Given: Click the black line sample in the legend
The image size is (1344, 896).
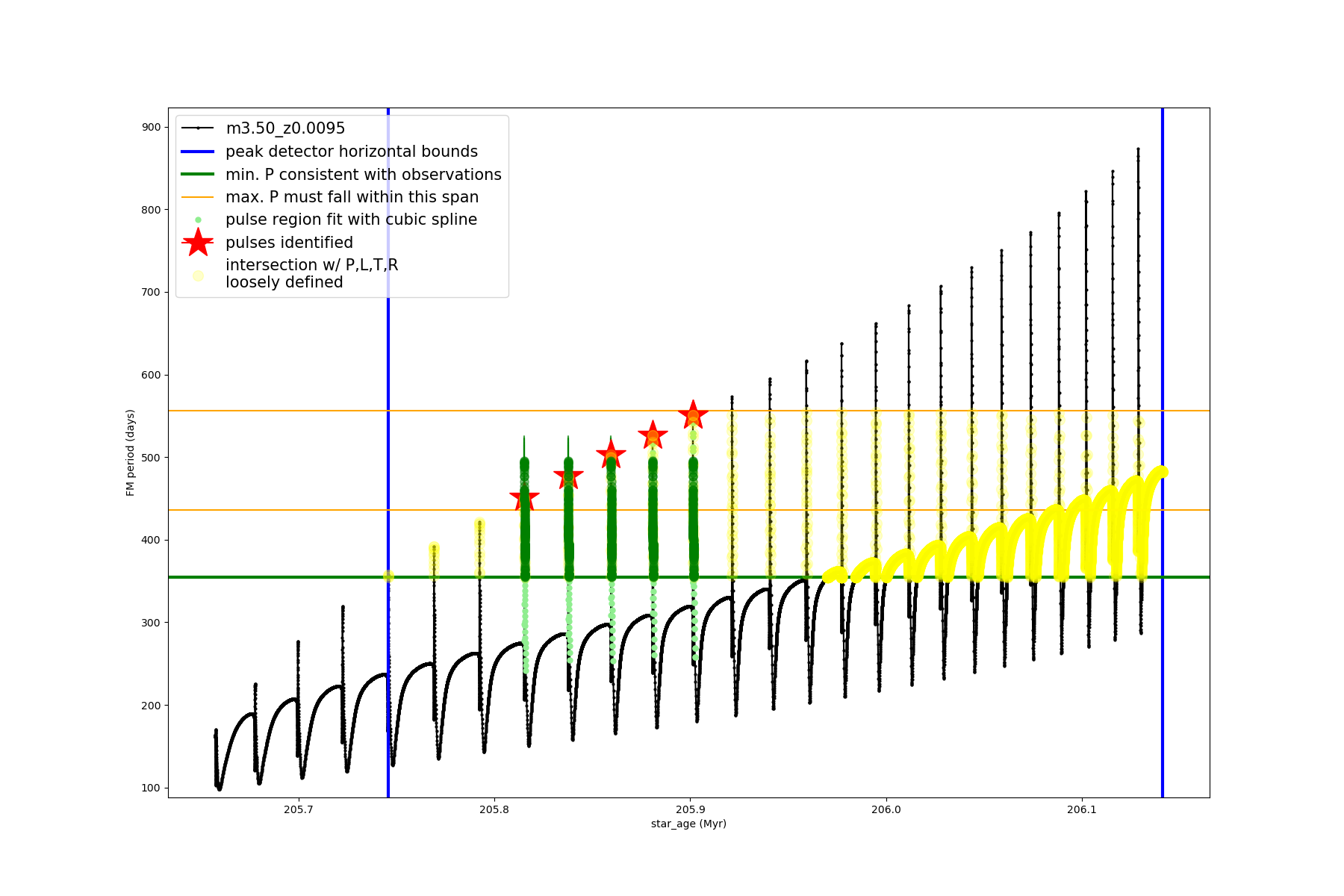Looking at the screenshot, I should click(198, 128).
